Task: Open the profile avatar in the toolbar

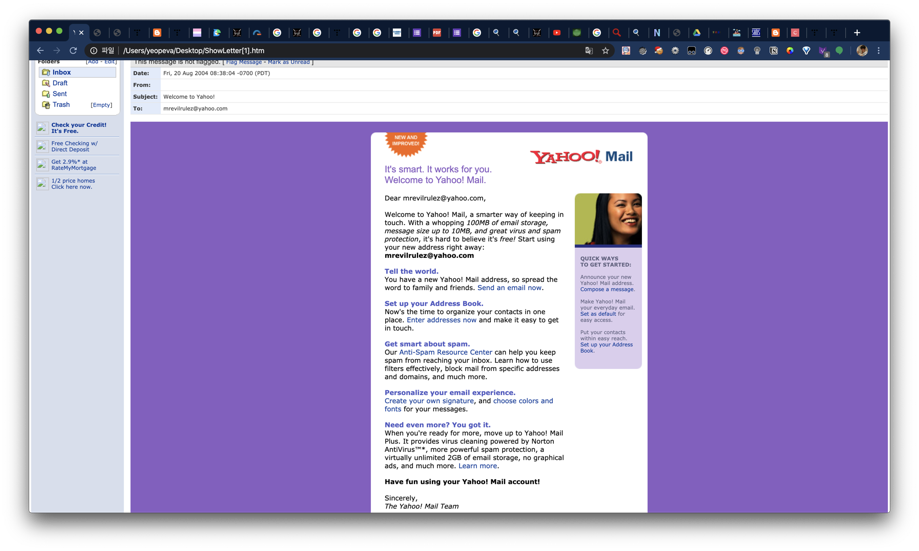Action: point(862,50)
